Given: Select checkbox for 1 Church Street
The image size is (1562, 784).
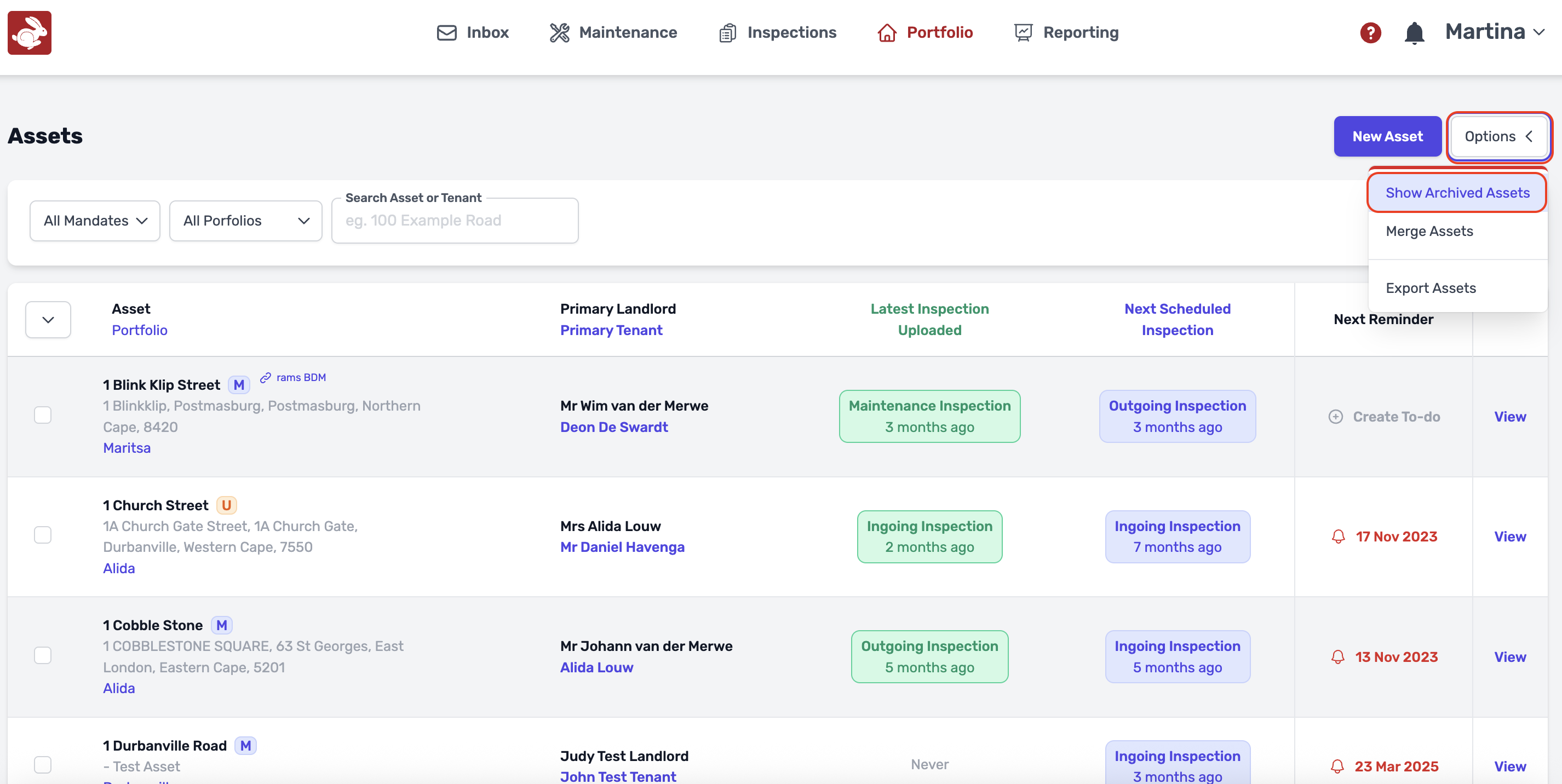Looking at the screenshot, I should click(43, 535).
